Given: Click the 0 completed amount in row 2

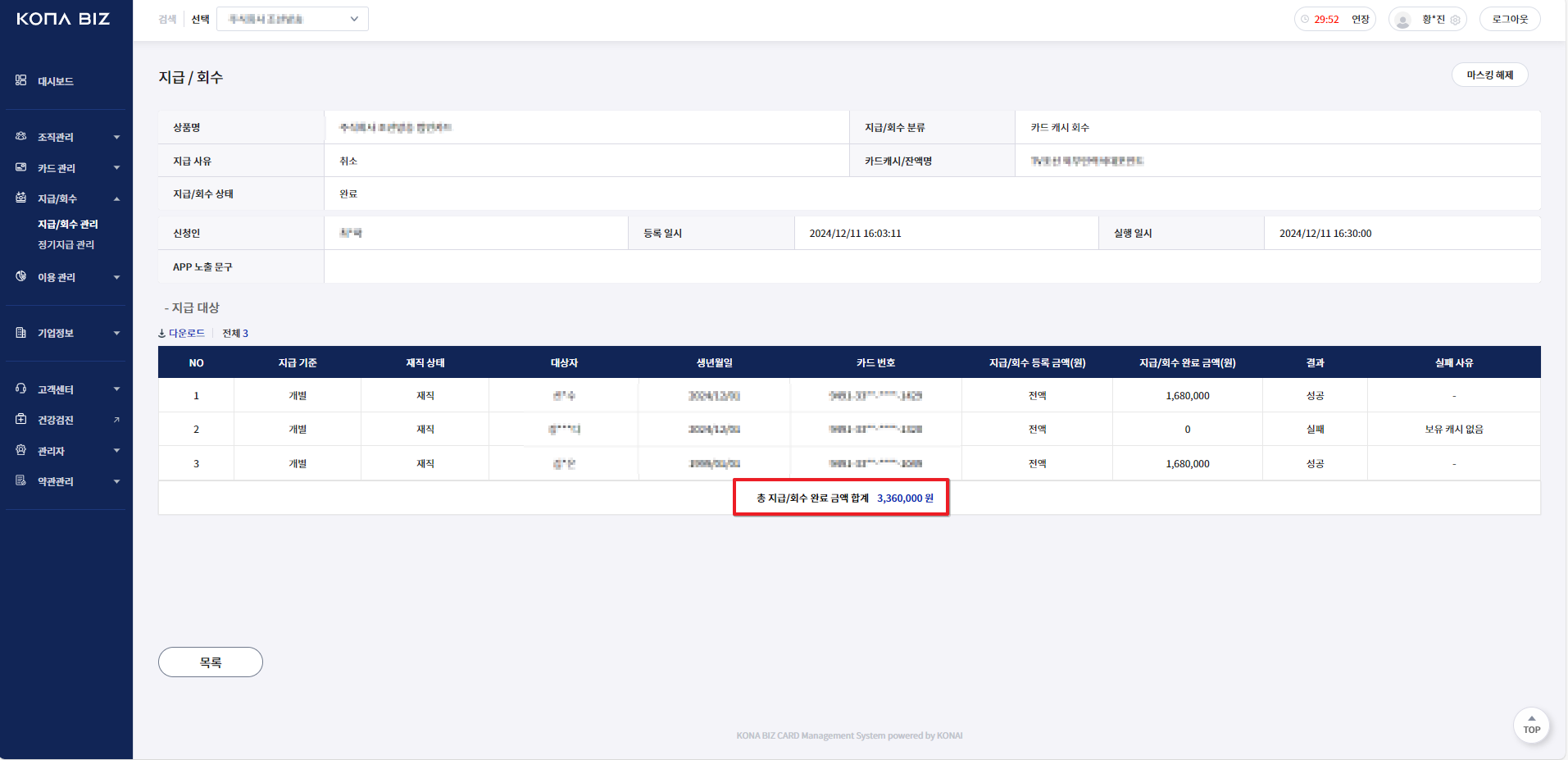Looking at the screenshot, I should tap(1188, 429).
